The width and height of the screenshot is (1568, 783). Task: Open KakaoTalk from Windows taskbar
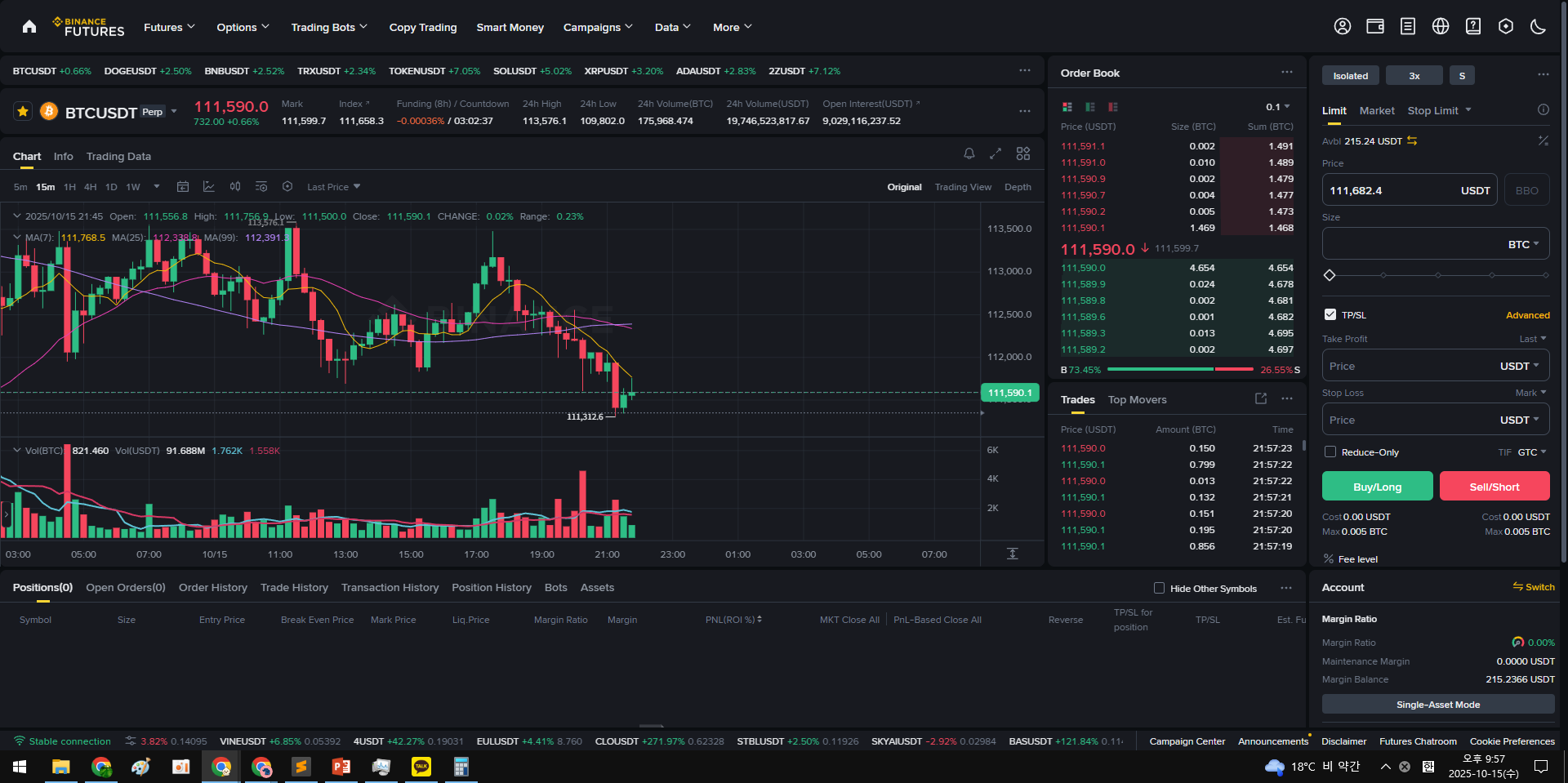tap(421, 767)
